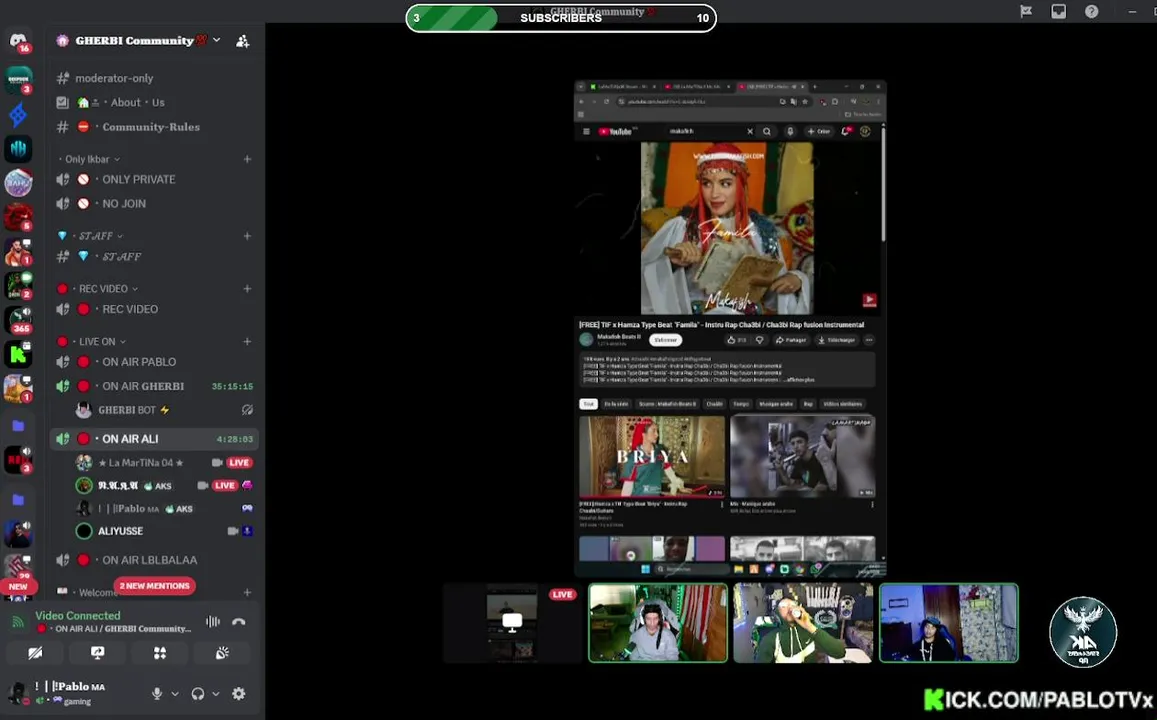Image resolution: width=1157 pixels, height=720 pixels.
Task: Click the Video Connected status text
Action: 77,615
